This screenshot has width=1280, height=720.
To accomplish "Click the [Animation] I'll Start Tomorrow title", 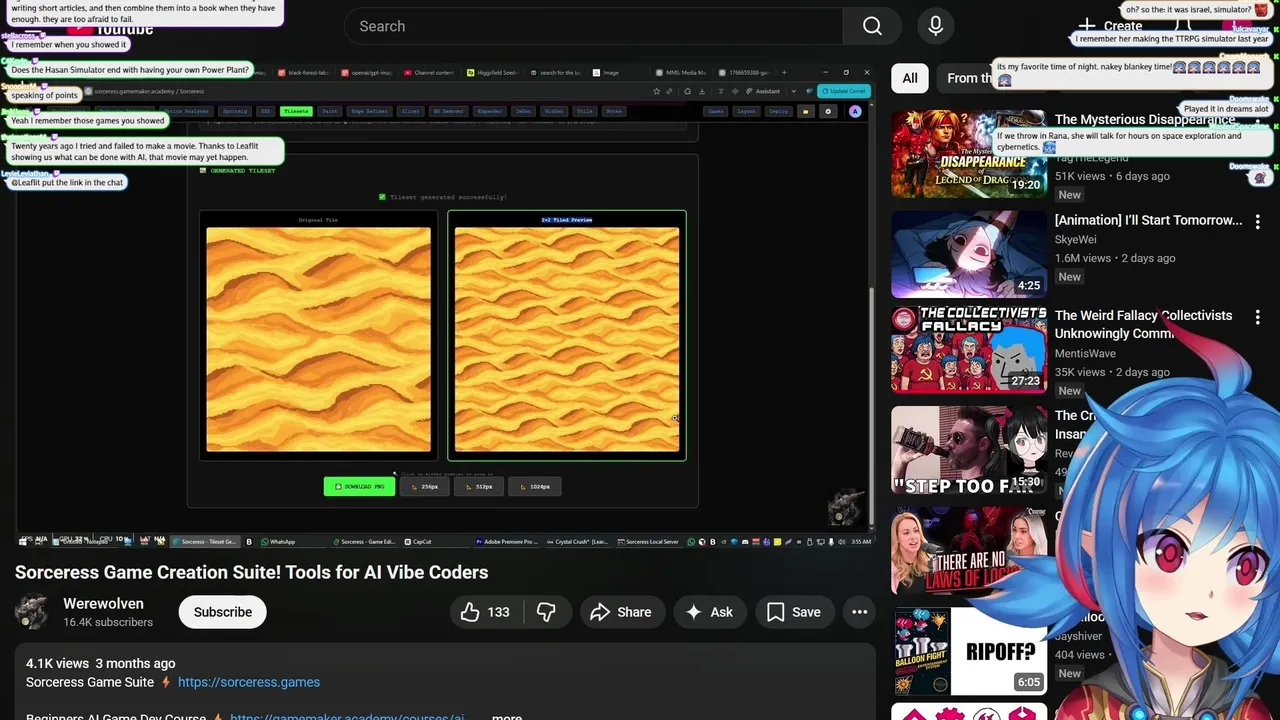I will 1148,220.
